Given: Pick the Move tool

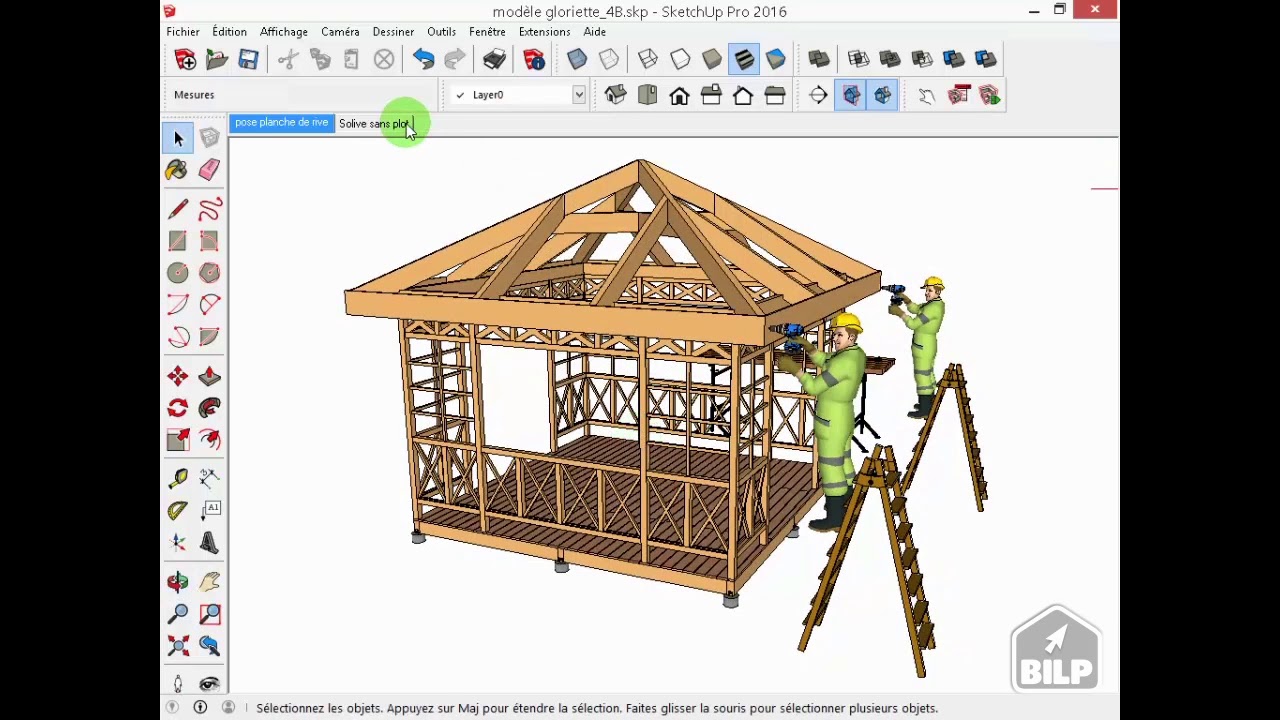Looking at the screenshot, I should (x=177, y=376).
